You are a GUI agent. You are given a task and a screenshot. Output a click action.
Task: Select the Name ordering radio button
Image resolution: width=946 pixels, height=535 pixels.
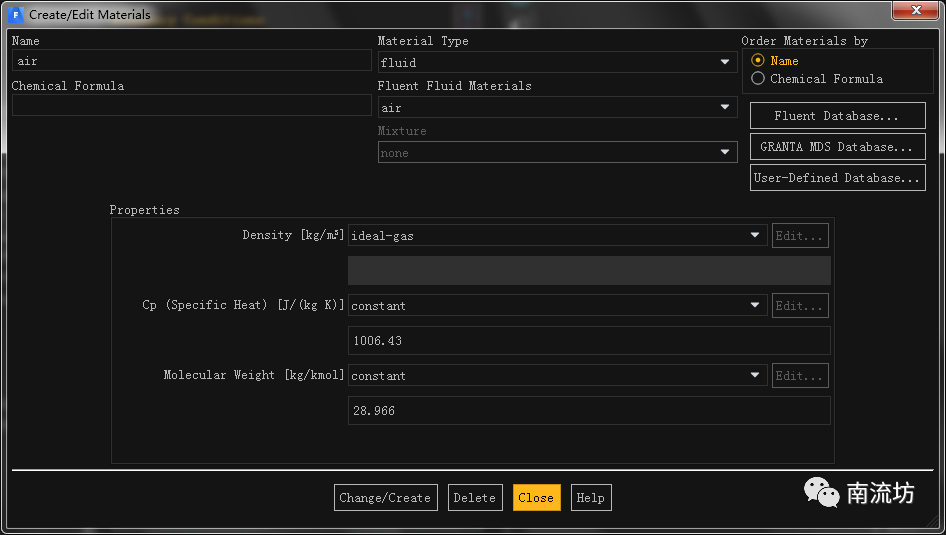[758, 60]
